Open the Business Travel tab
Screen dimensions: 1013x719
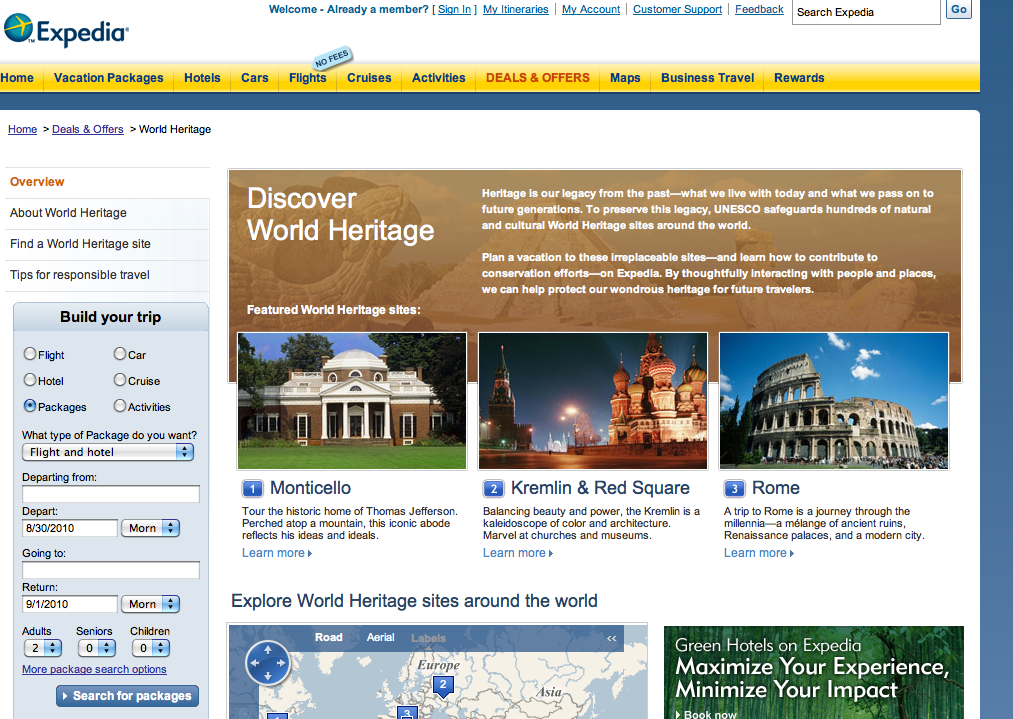tap(707, 78)
